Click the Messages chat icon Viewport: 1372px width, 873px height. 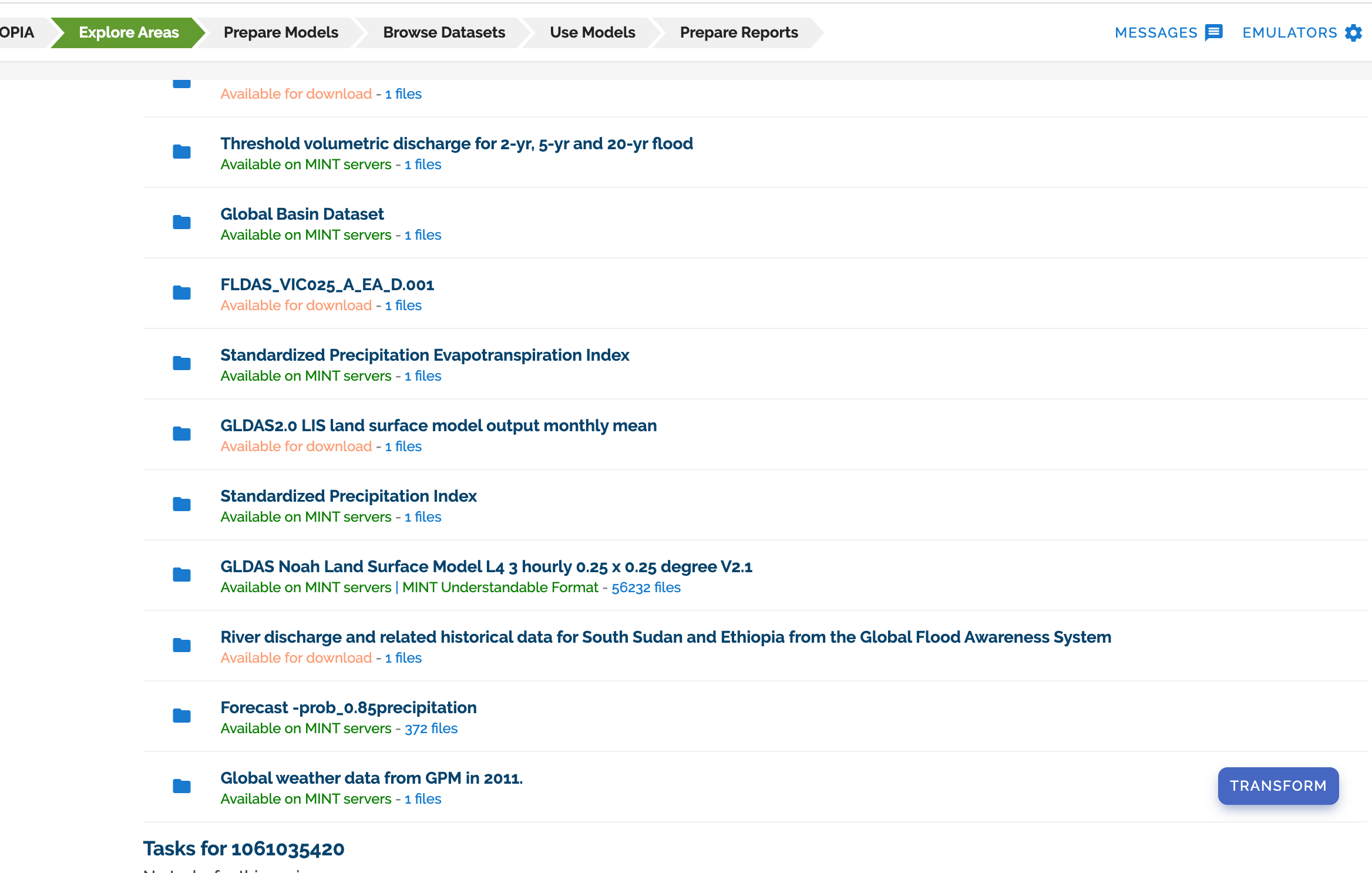[1213, 32]
